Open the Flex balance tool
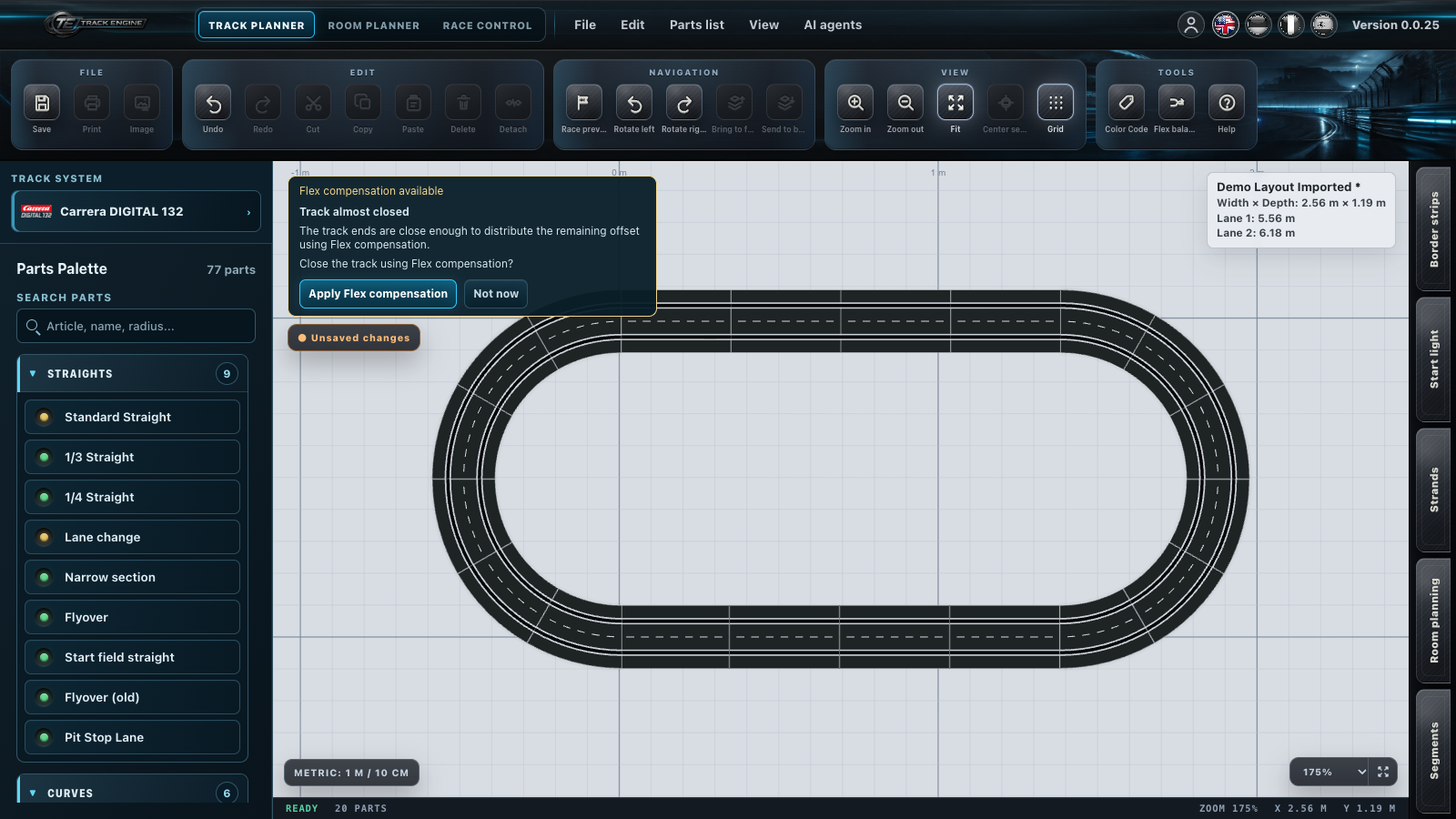 1177,103
